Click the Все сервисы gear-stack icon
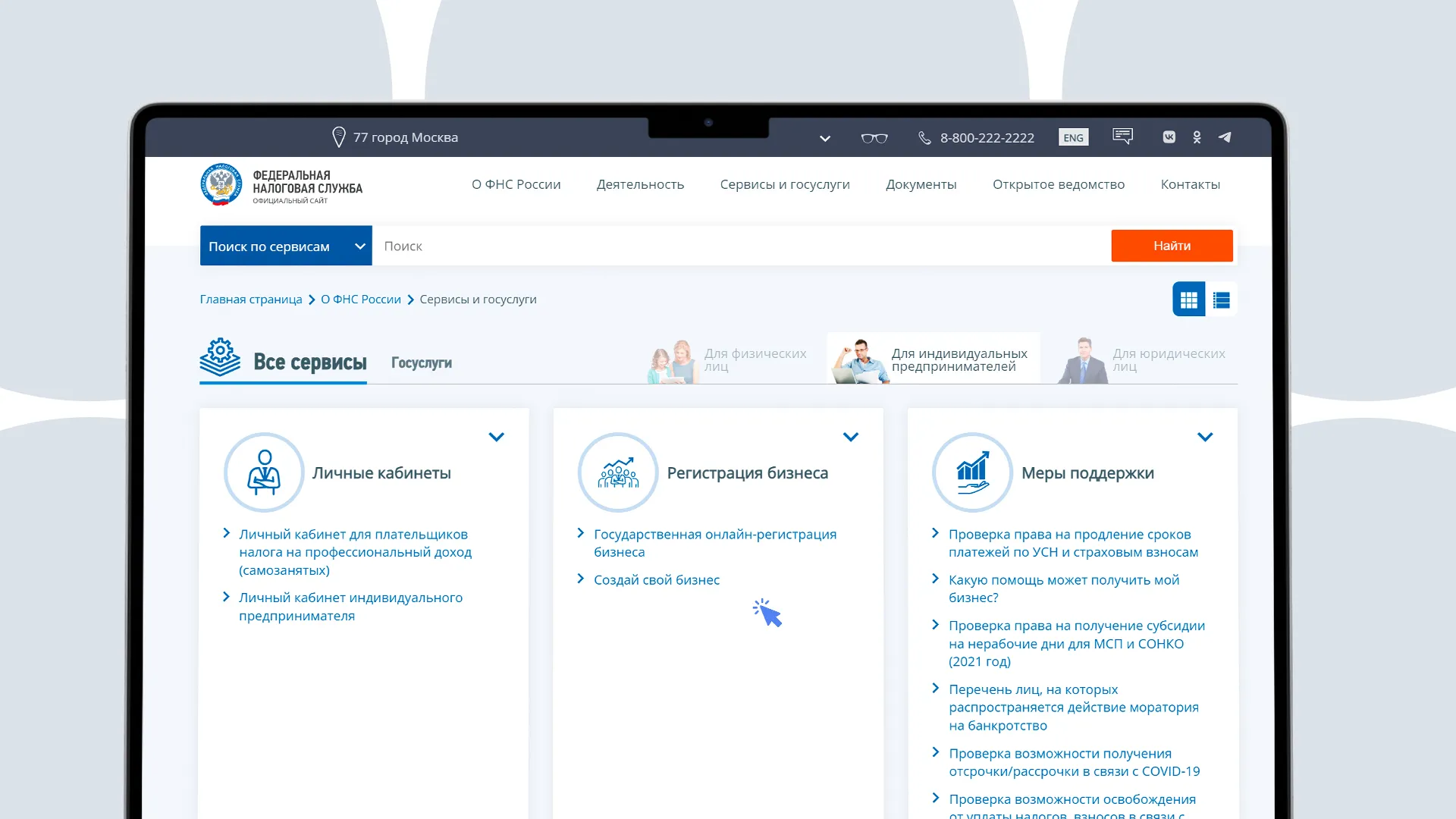1456x819 pixels. pos(220,357)
